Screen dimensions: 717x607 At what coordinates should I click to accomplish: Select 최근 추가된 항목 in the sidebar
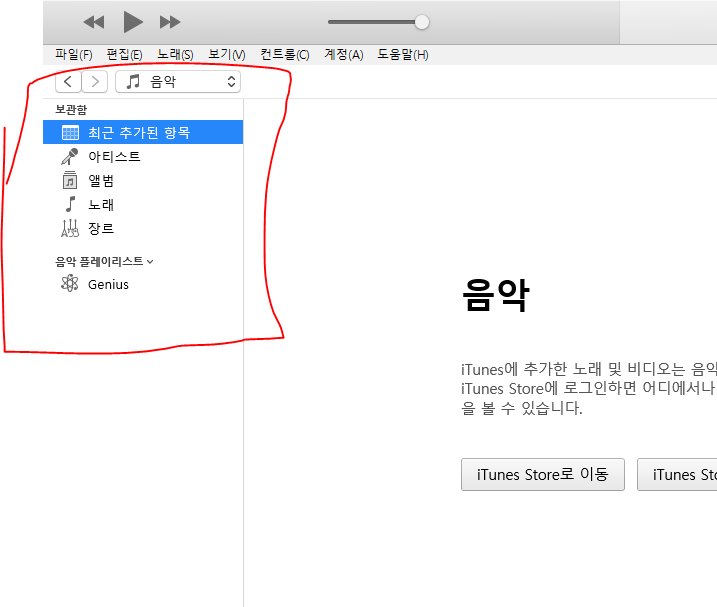pos(143,132)
